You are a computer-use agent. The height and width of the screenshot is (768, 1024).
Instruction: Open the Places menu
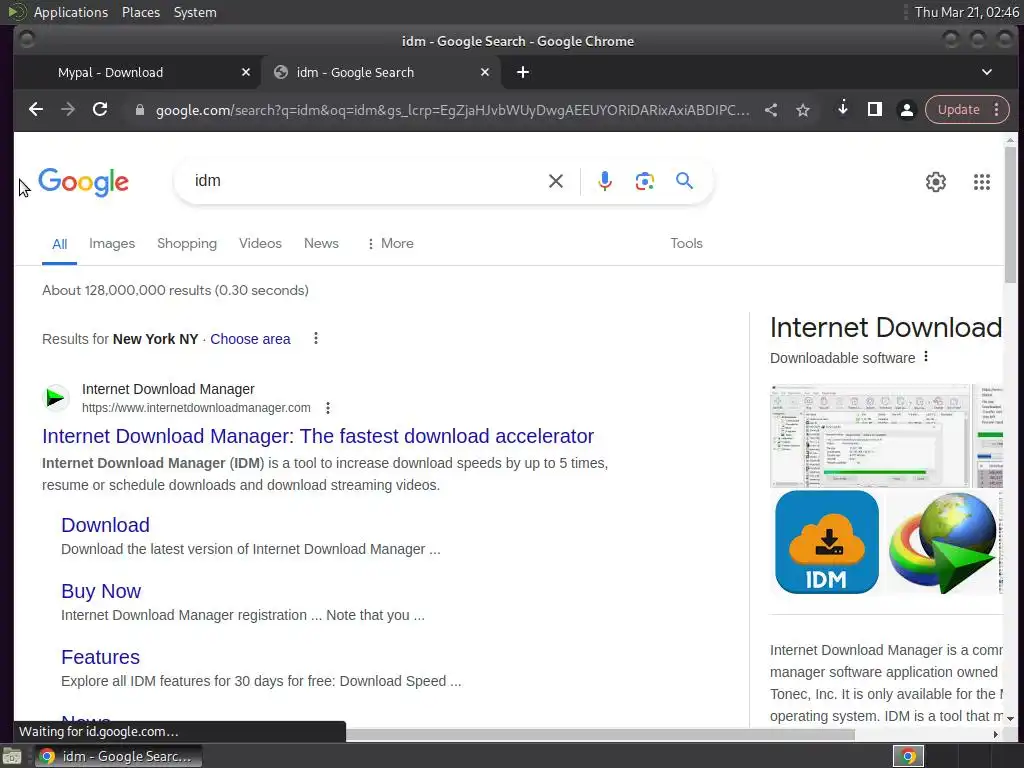[x=140, y=12]
